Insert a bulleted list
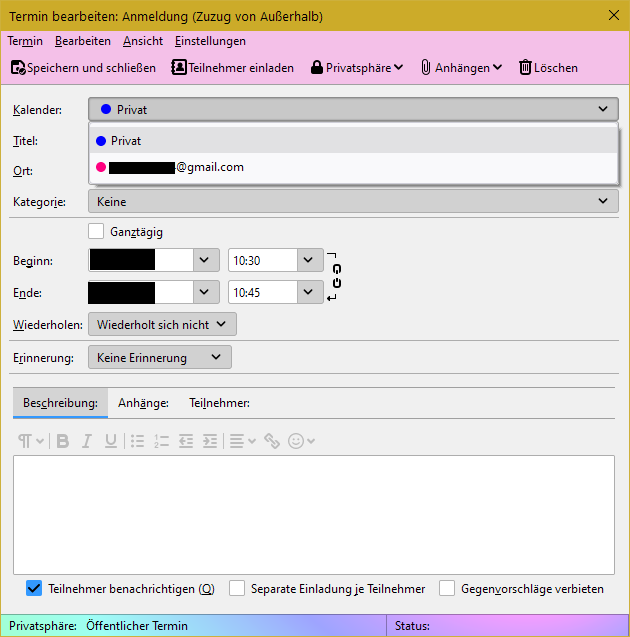This screenshot has width=630, height=637. click(137, 441)
